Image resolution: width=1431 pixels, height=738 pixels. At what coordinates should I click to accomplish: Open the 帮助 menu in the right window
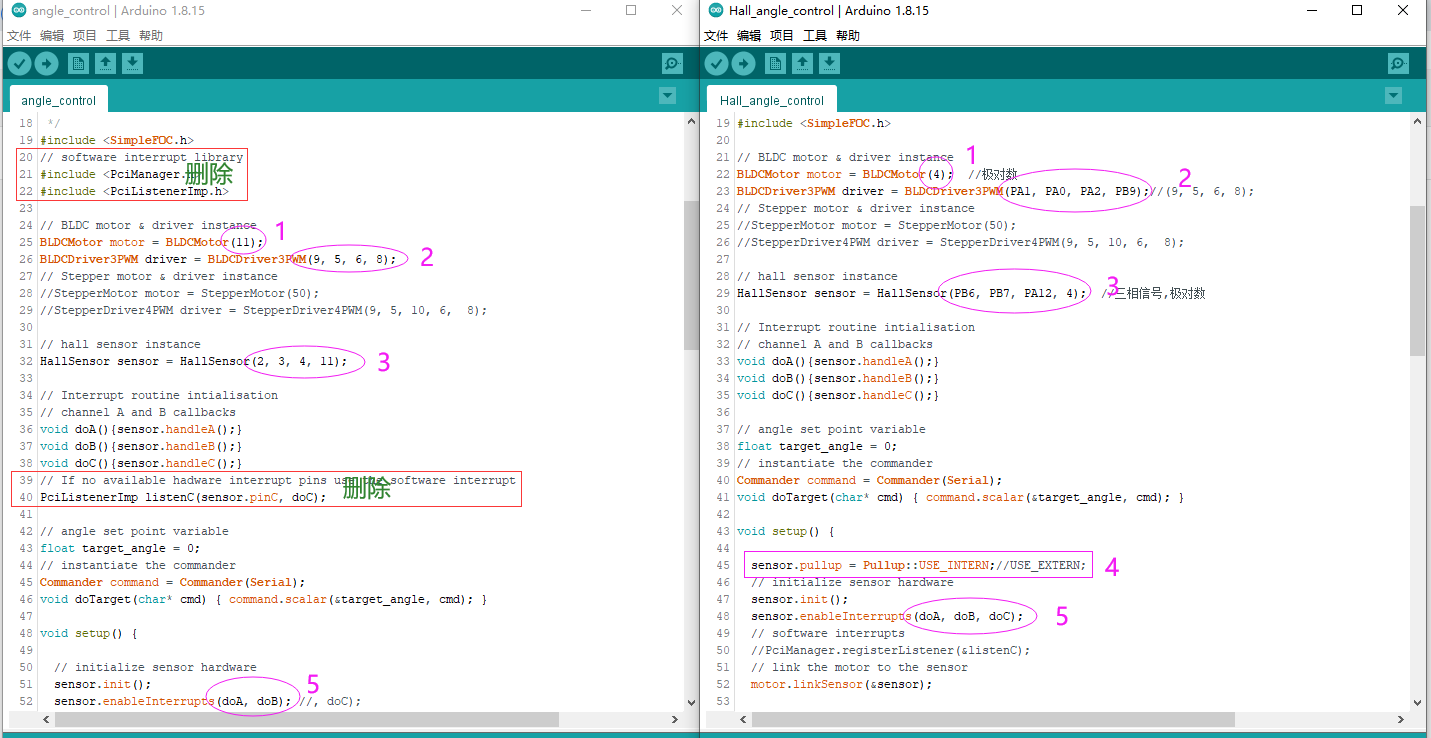coord(846,34)
